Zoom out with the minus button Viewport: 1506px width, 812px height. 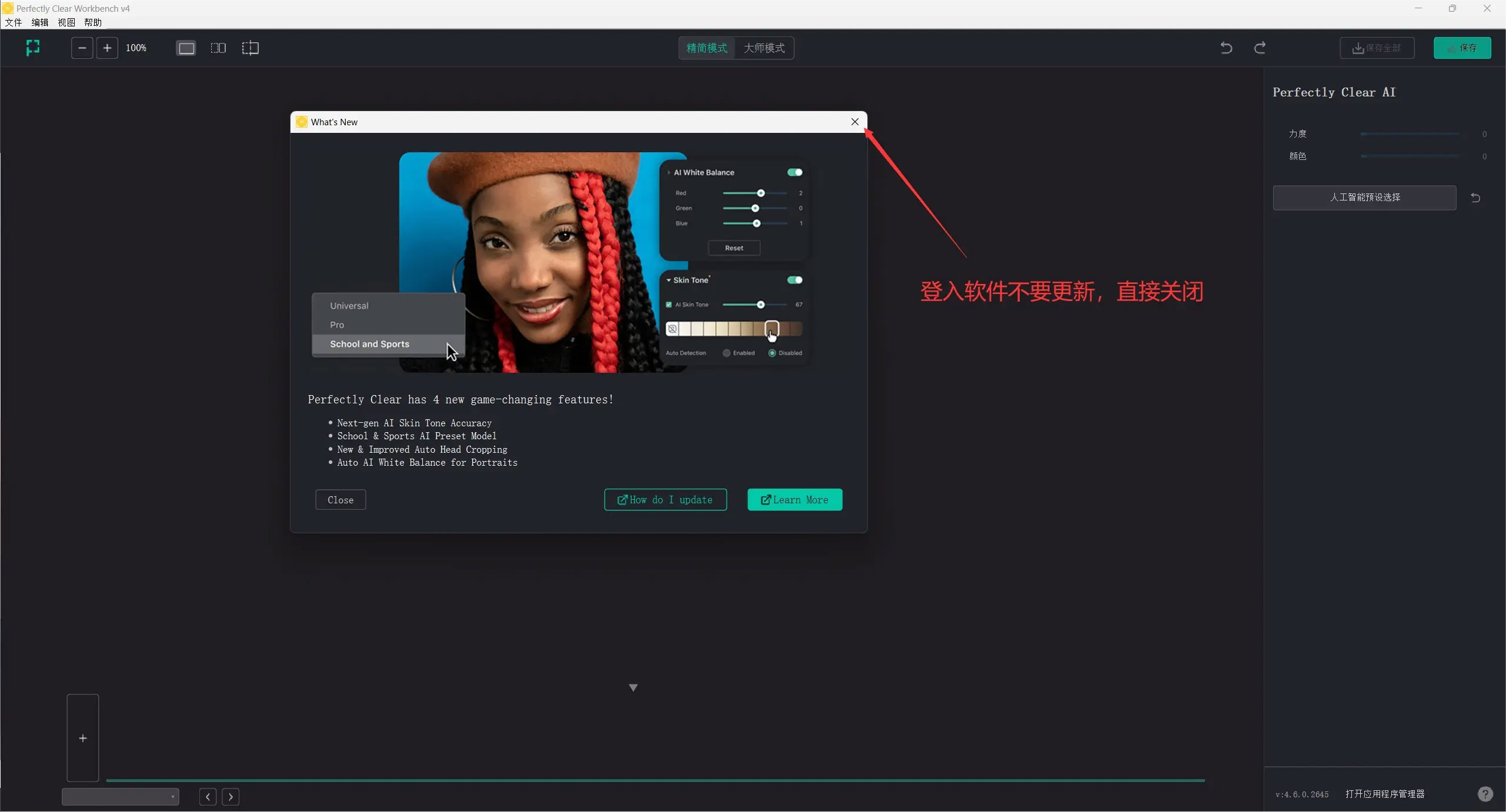pos(82,48)
